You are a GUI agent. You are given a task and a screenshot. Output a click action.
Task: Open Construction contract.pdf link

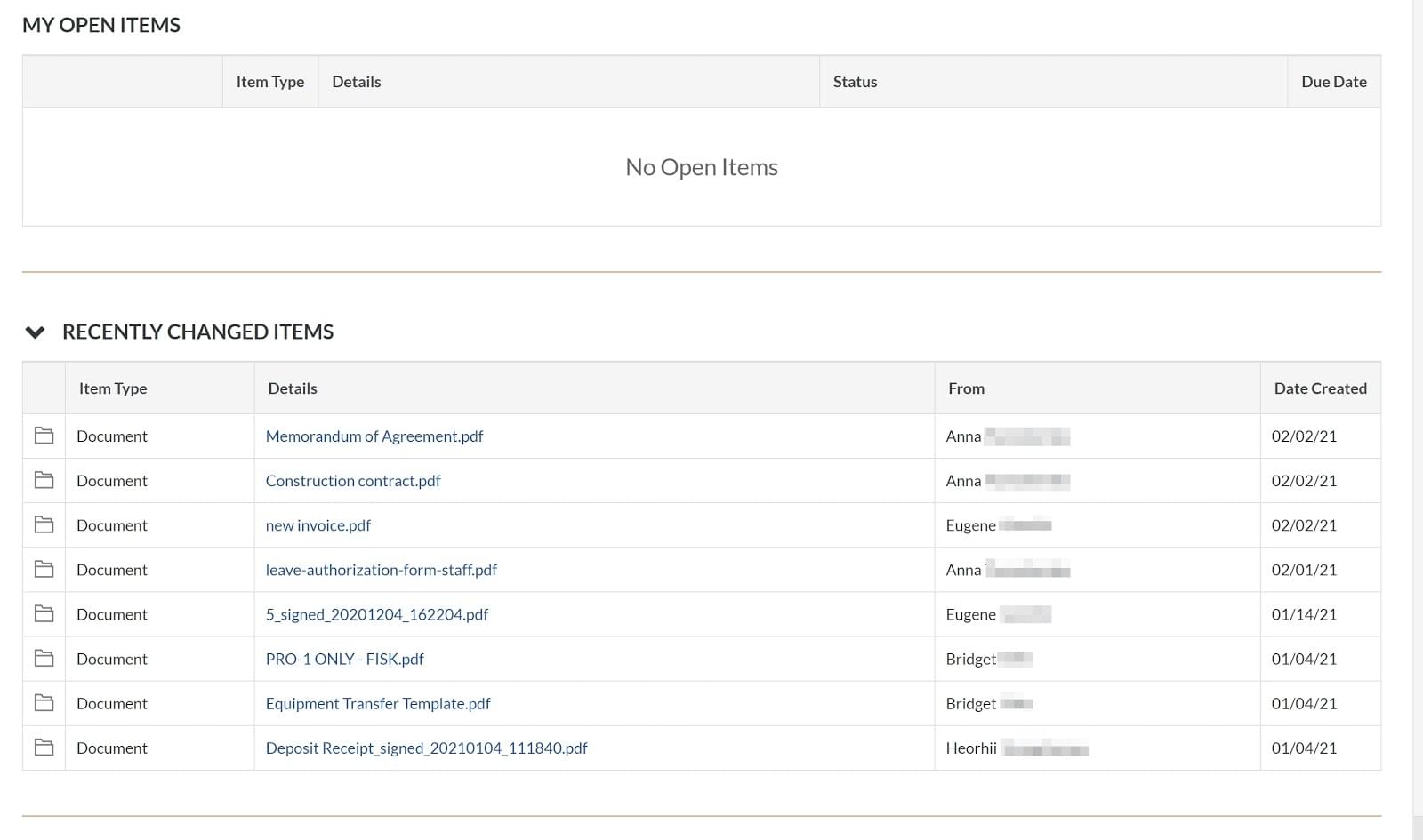click(x=353, y=481)
